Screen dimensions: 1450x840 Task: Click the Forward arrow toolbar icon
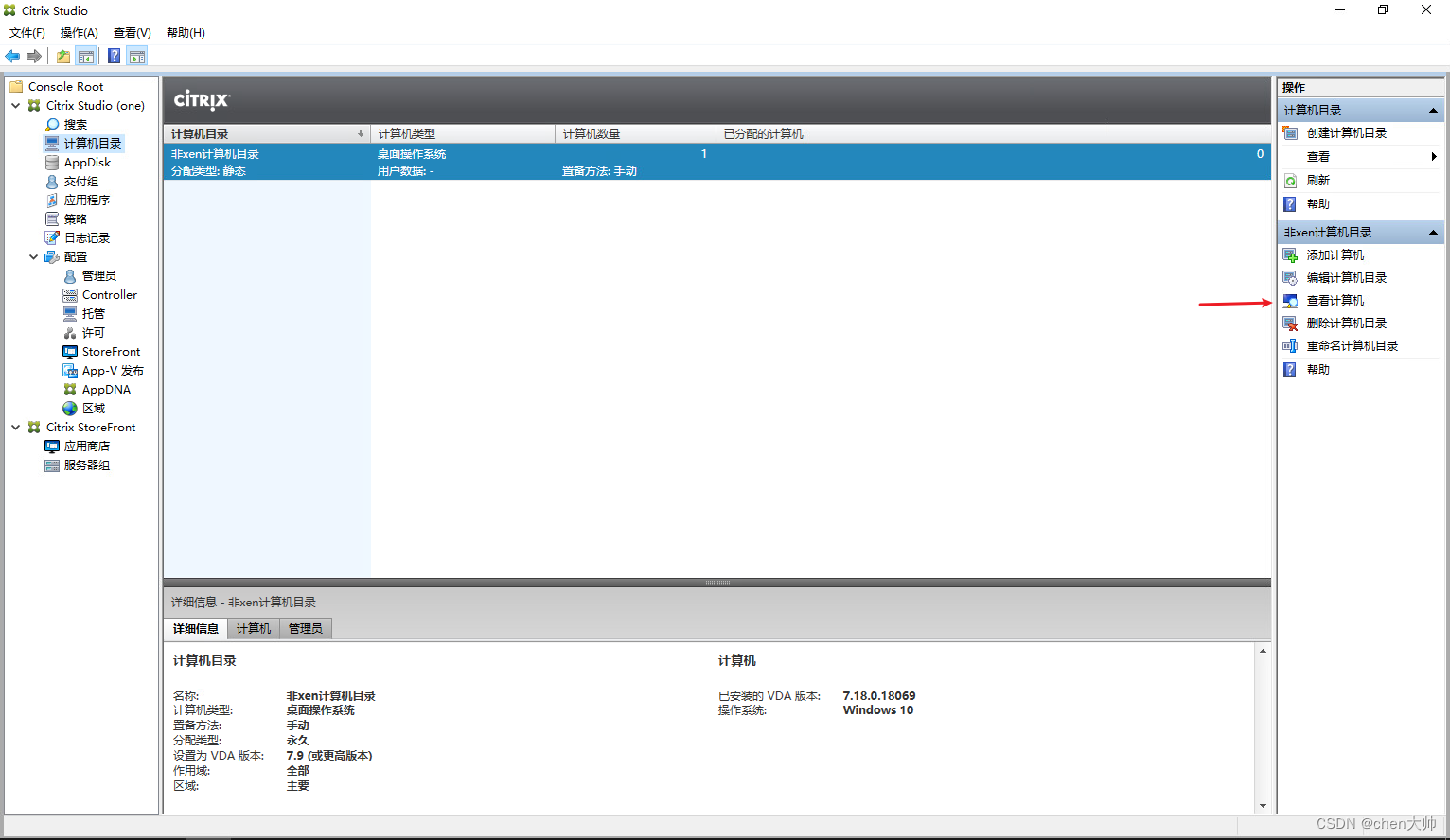click(x=34, y=57)
